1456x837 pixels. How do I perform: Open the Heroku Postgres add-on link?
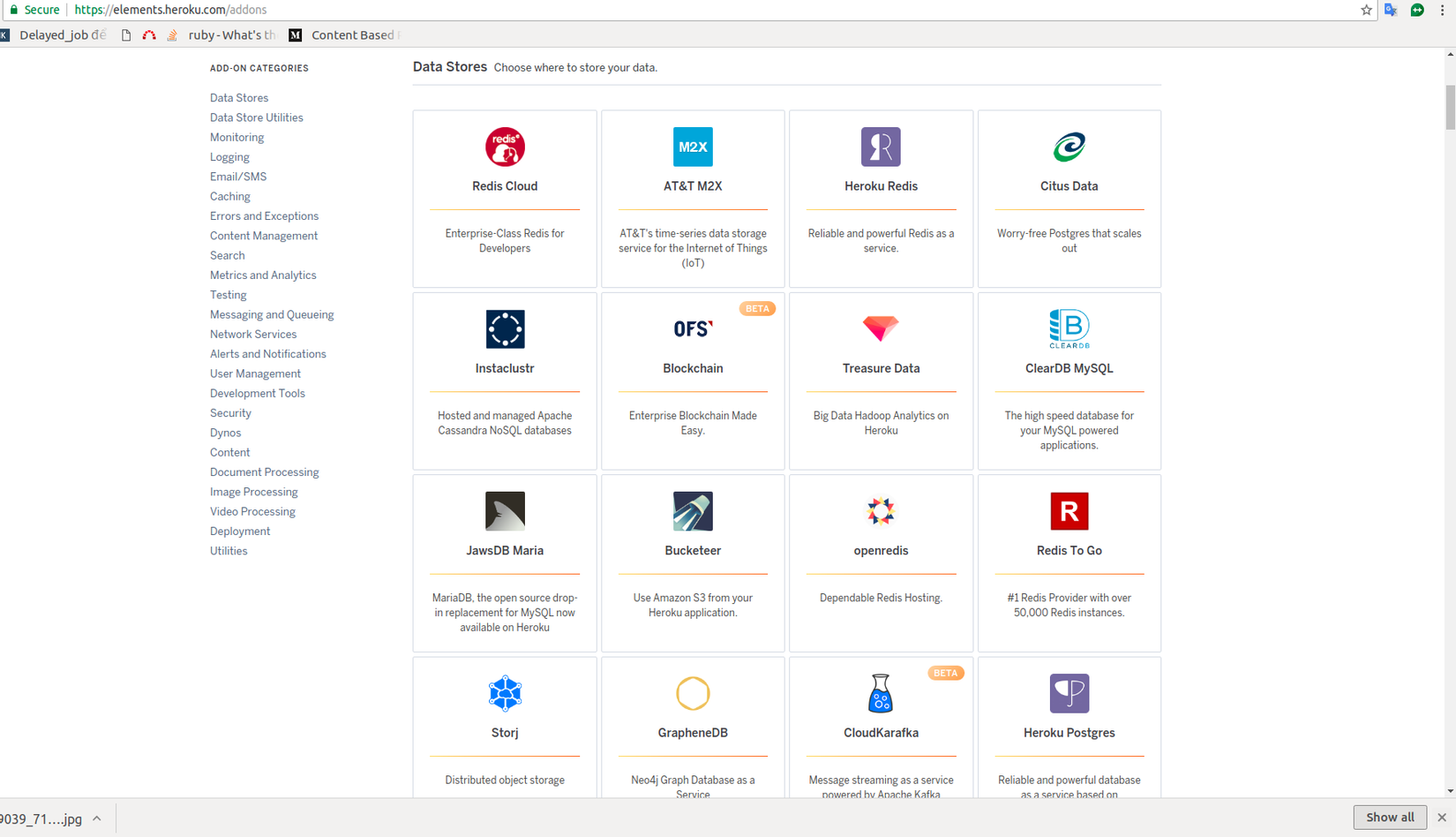pyautogui.click(x=1069, y=733)
